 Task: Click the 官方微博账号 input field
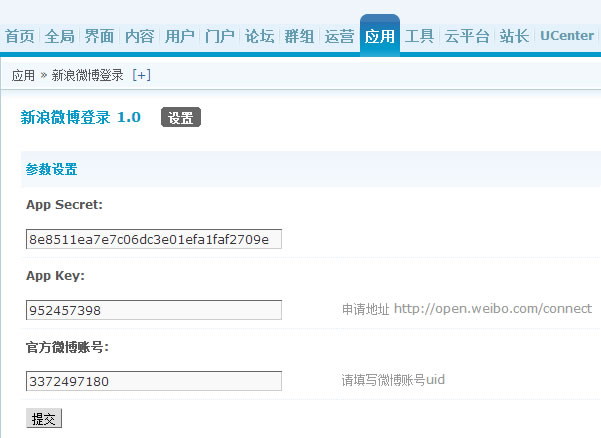(x=154, y=381)
